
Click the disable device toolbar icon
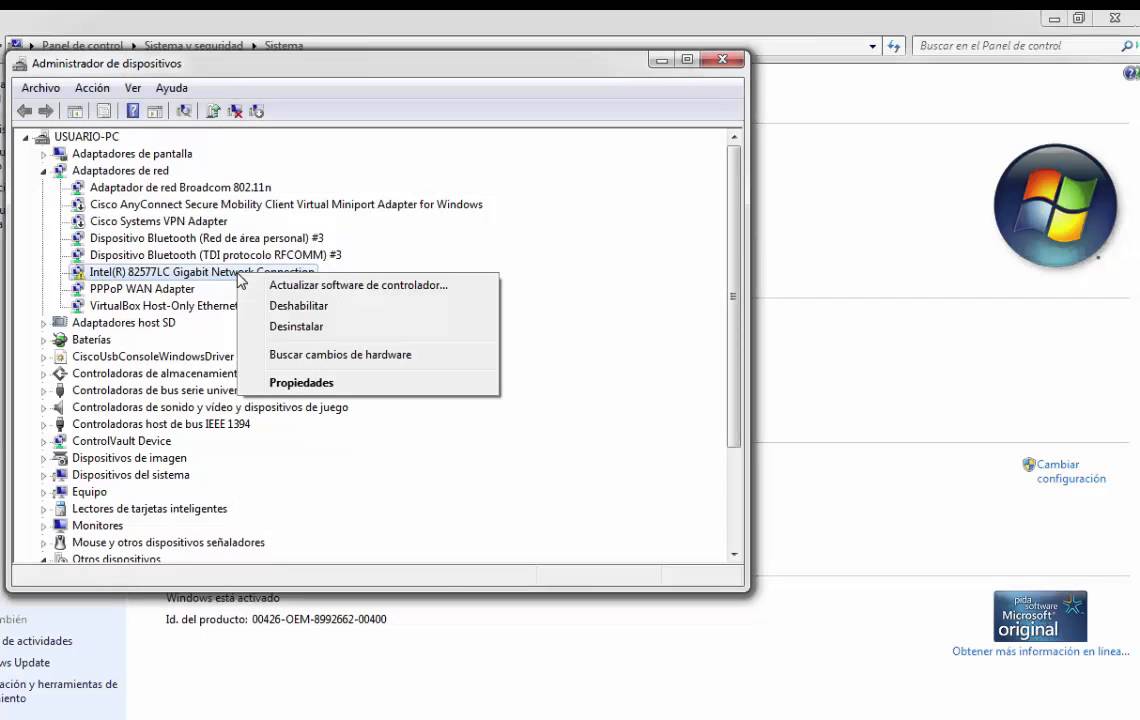point(257,111)
